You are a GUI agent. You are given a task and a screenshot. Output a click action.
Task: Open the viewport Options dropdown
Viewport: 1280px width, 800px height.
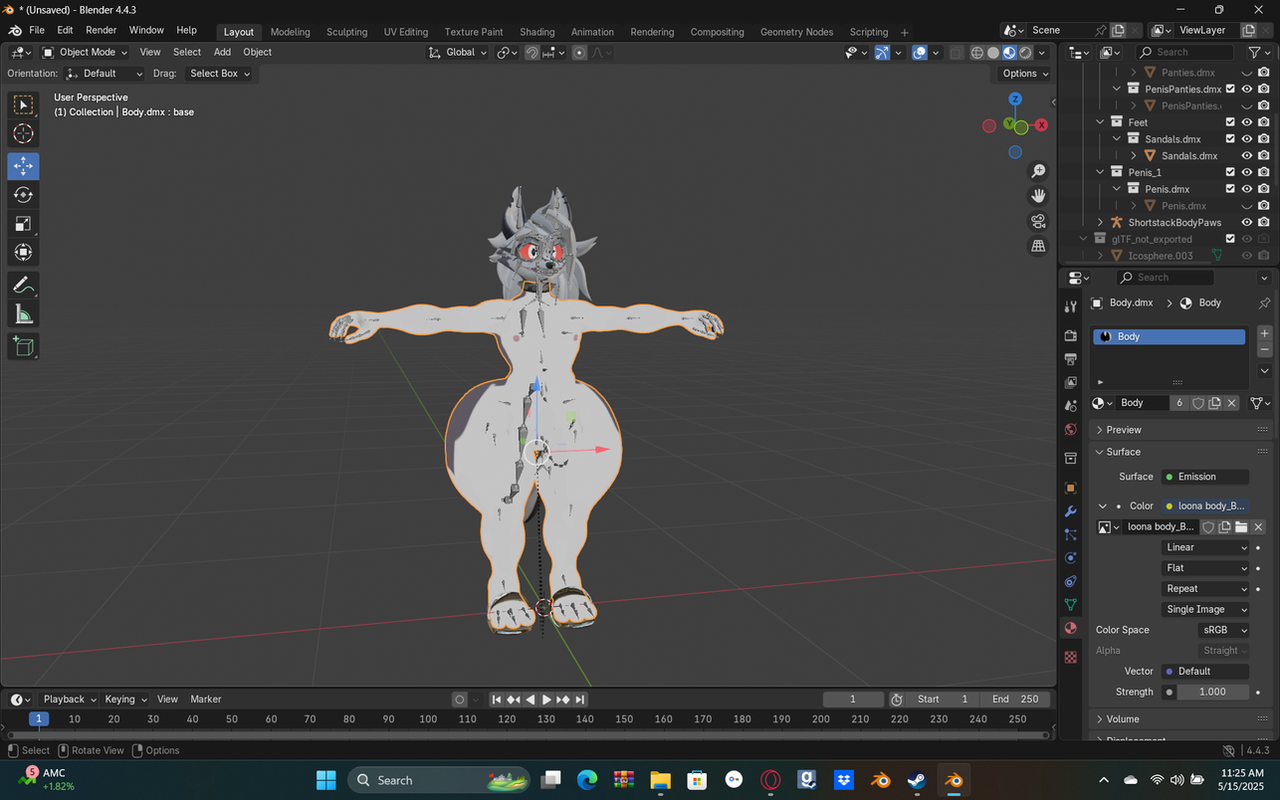pos(1026,73)
